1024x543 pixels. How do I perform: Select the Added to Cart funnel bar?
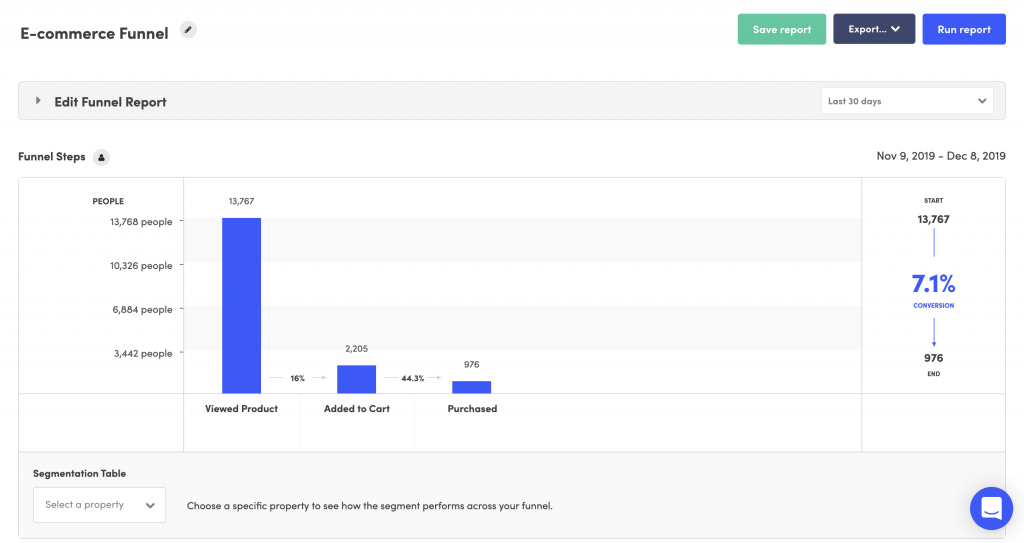coord(357,379)
